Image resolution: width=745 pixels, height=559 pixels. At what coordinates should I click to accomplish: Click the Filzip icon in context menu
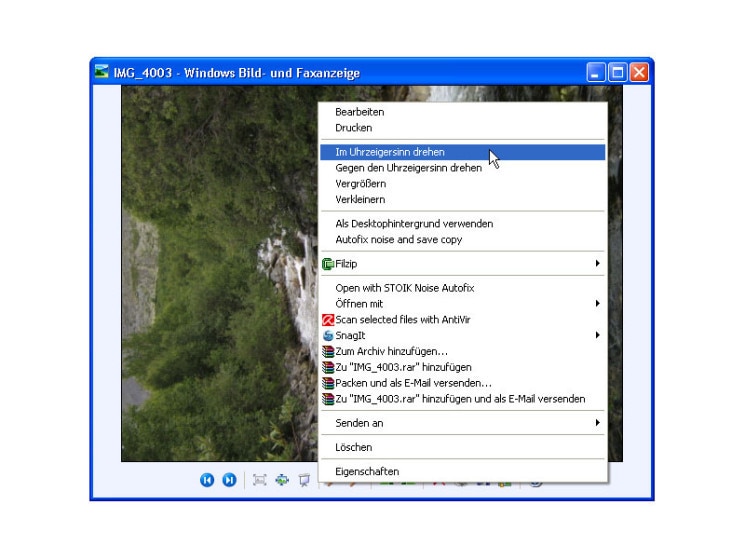pyautogui.click(x=327, y=264)
